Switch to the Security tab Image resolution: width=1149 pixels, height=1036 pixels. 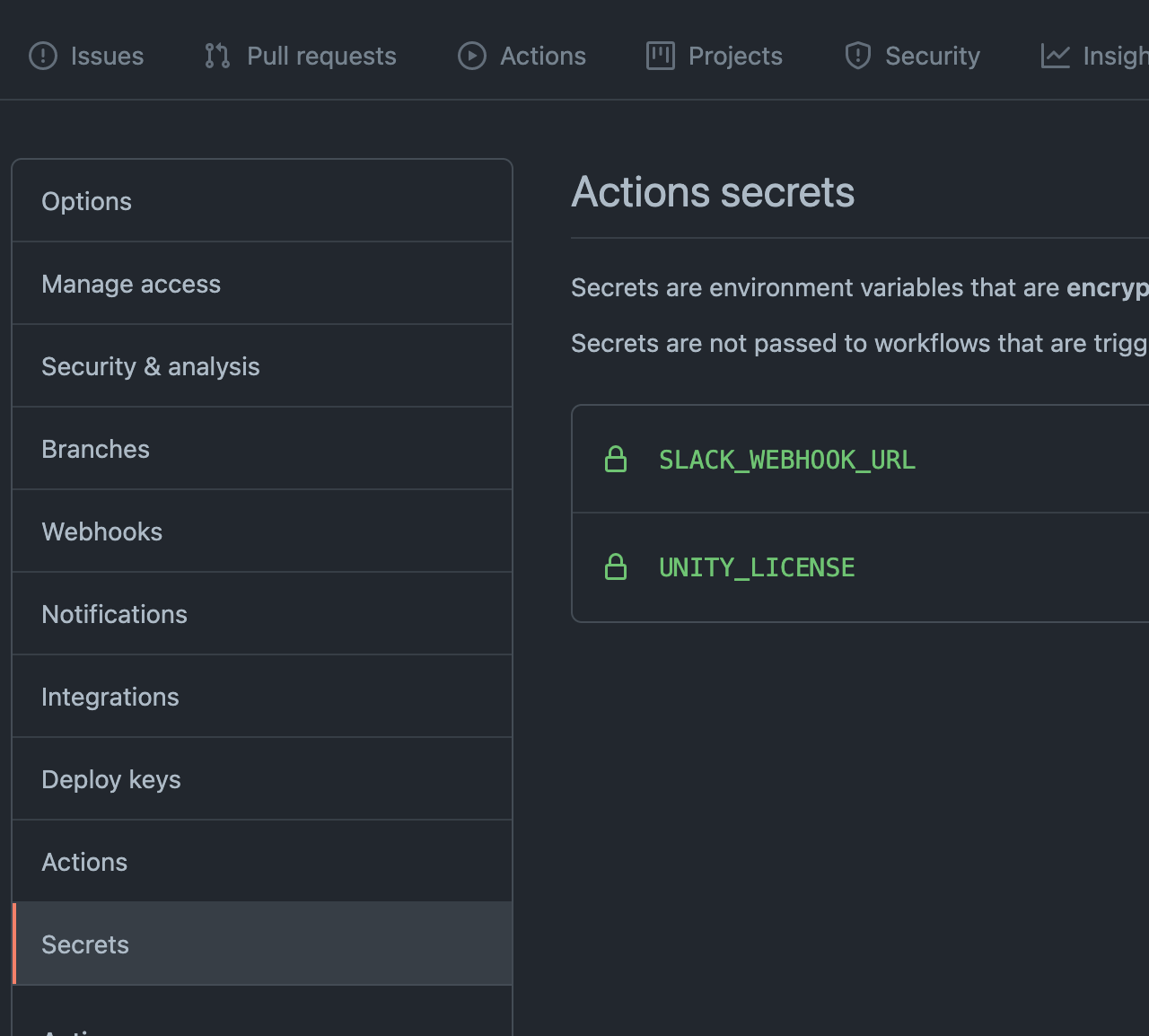(933, 56)
